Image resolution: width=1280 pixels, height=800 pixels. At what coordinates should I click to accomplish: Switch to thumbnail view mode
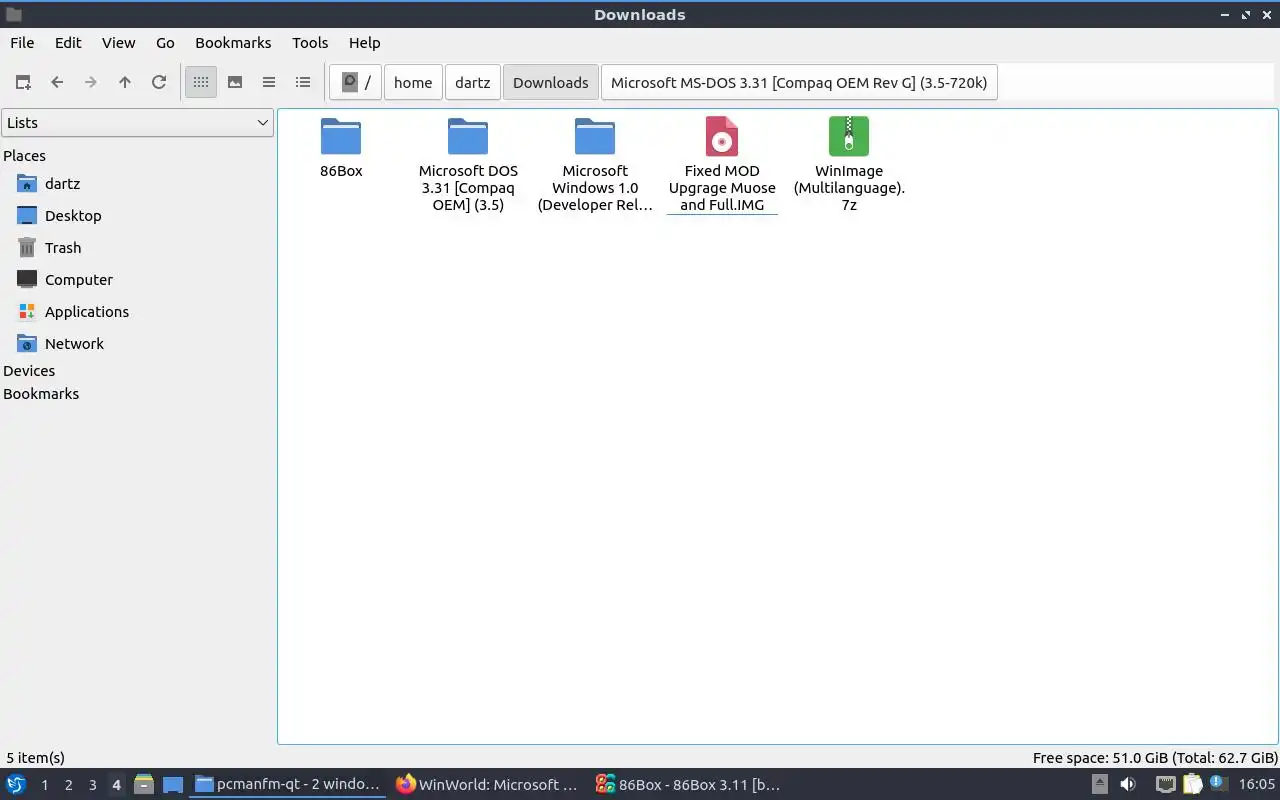(x=235, y=82)
